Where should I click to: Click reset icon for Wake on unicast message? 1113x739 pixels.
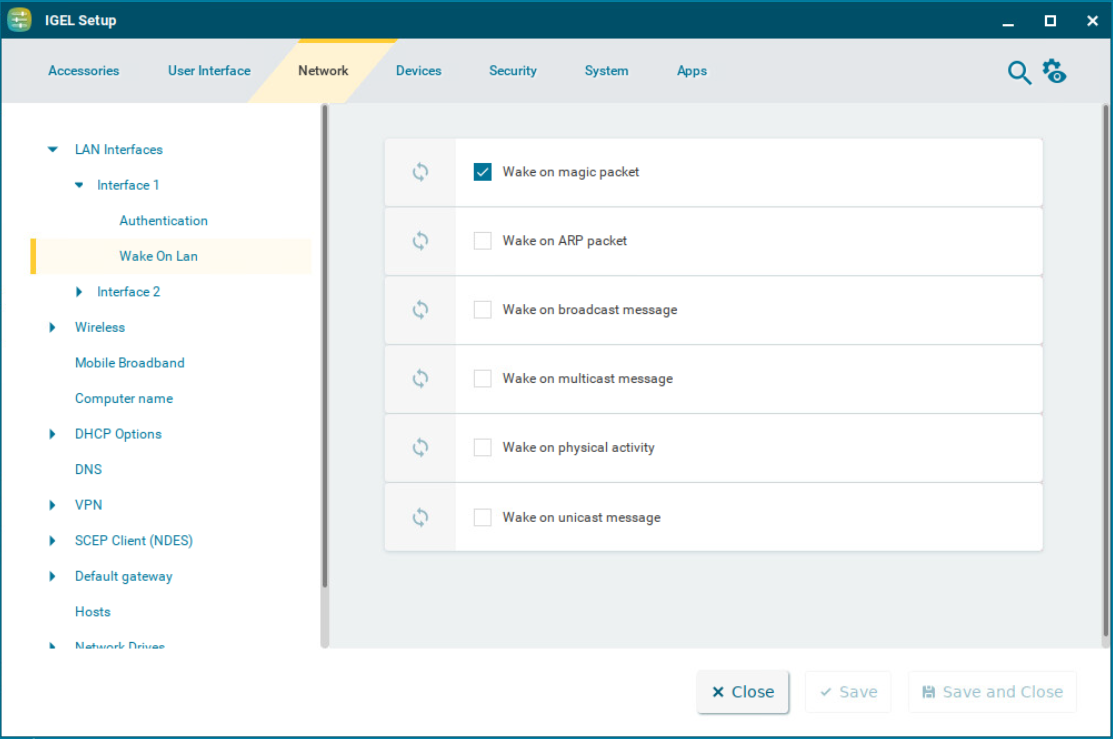point(420,517)
